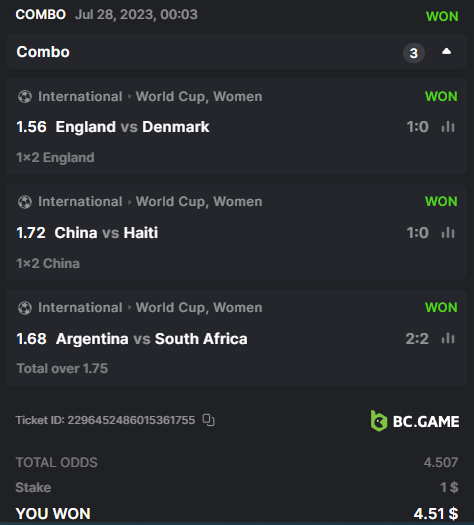
Task: Open stats icon for England vs Denmark
Action: pos(448,127)
